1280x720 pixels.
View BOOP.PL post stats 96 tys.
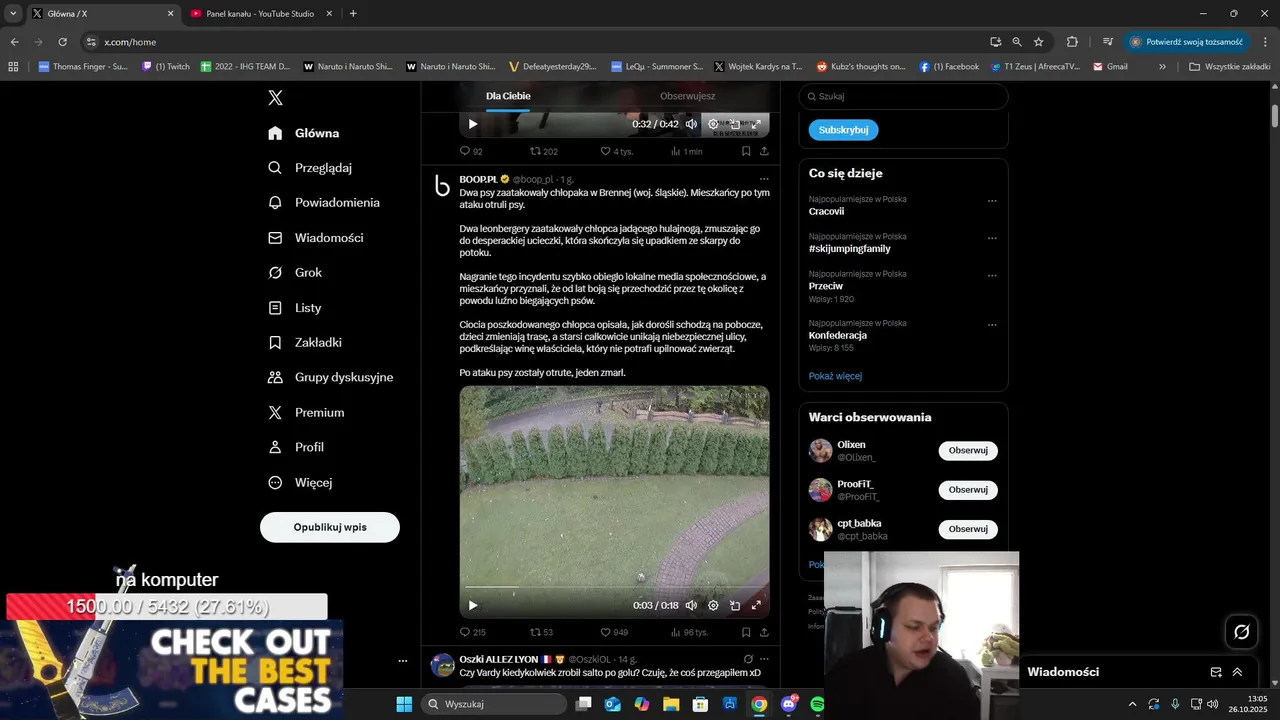click(688, 632)
